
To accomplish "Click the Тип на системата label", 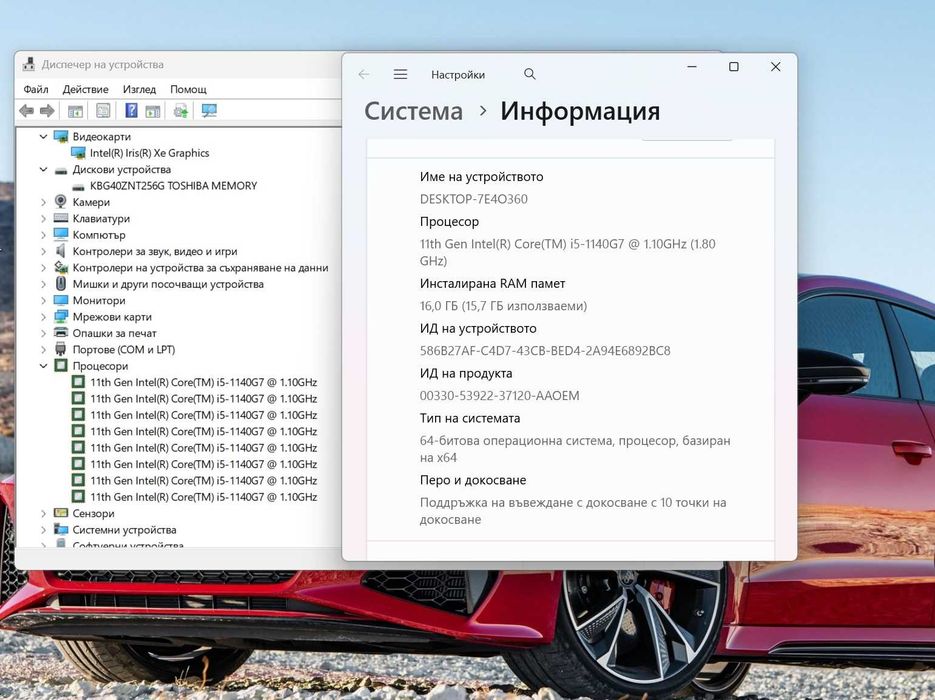I will [470, 419].
